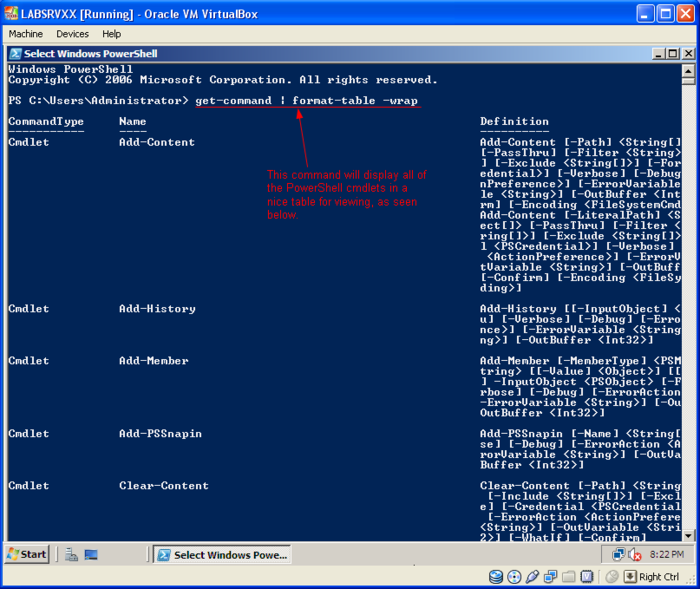The width and height of the screenshot is (700, 589).
Task: Click the get-command typed command text
Action: click(233, 101)
